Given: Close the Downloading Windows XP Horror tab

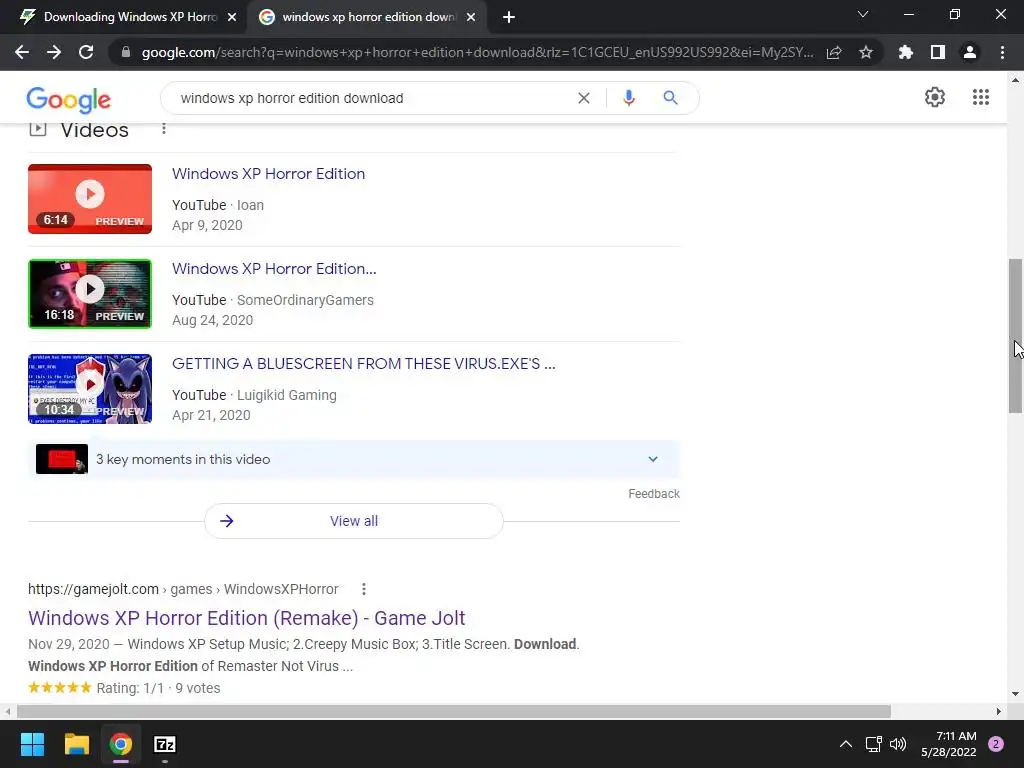Looking at the screenshot, I should [232, 18].
